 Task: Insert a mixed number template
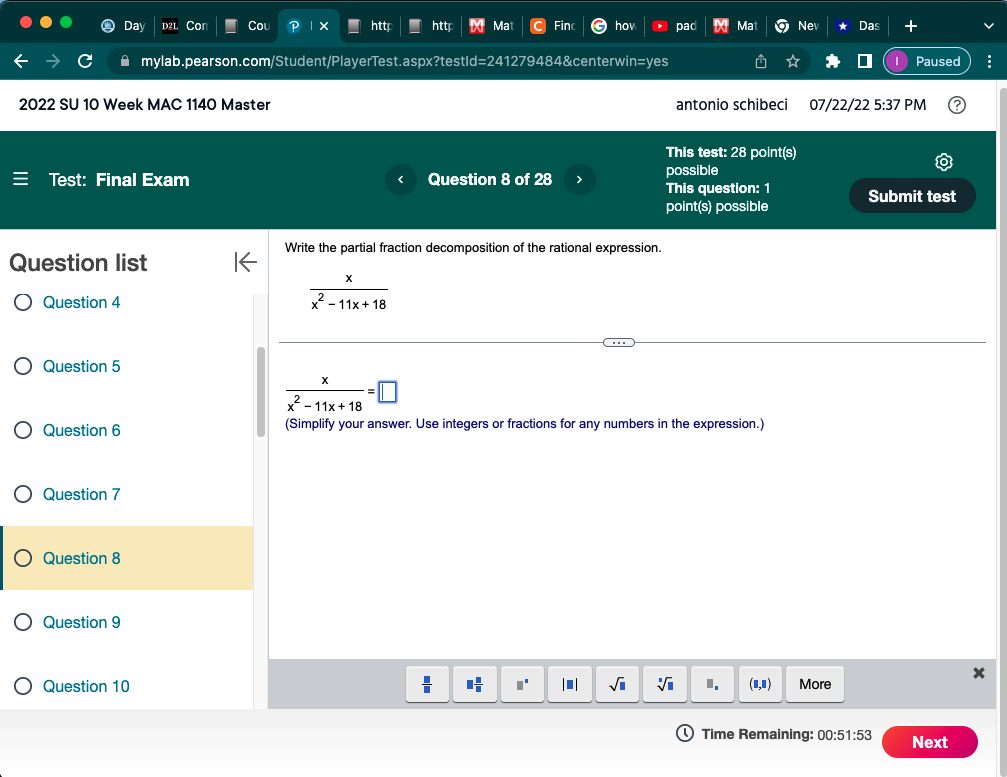(474, 684)
